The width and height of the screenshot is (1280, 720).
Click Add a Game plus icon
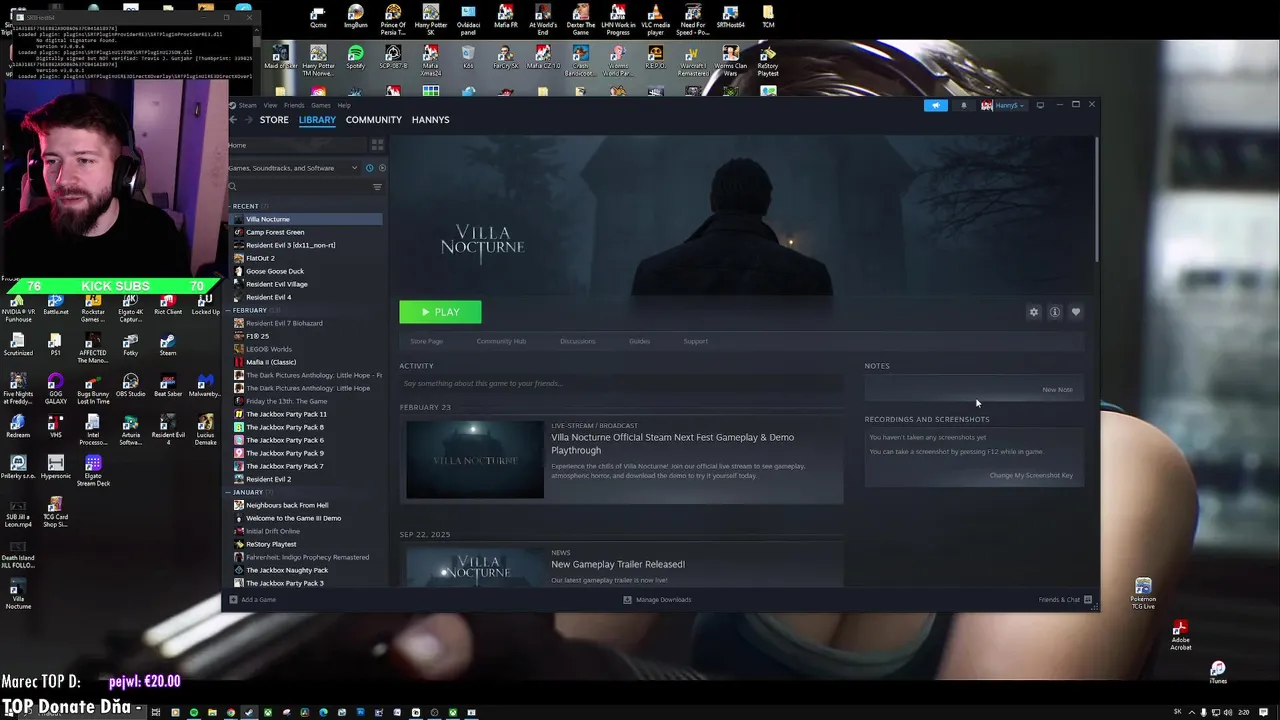233,600
